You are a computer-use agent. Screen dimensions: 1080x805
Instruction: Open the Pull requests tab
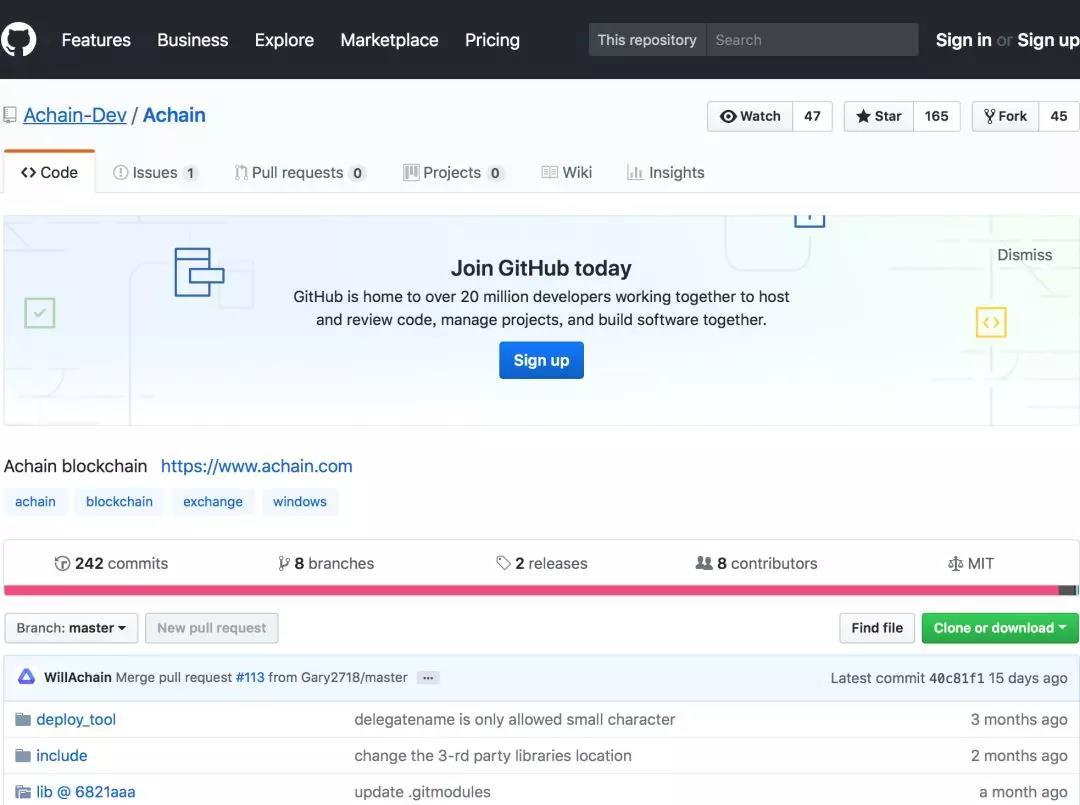(300, 172)
